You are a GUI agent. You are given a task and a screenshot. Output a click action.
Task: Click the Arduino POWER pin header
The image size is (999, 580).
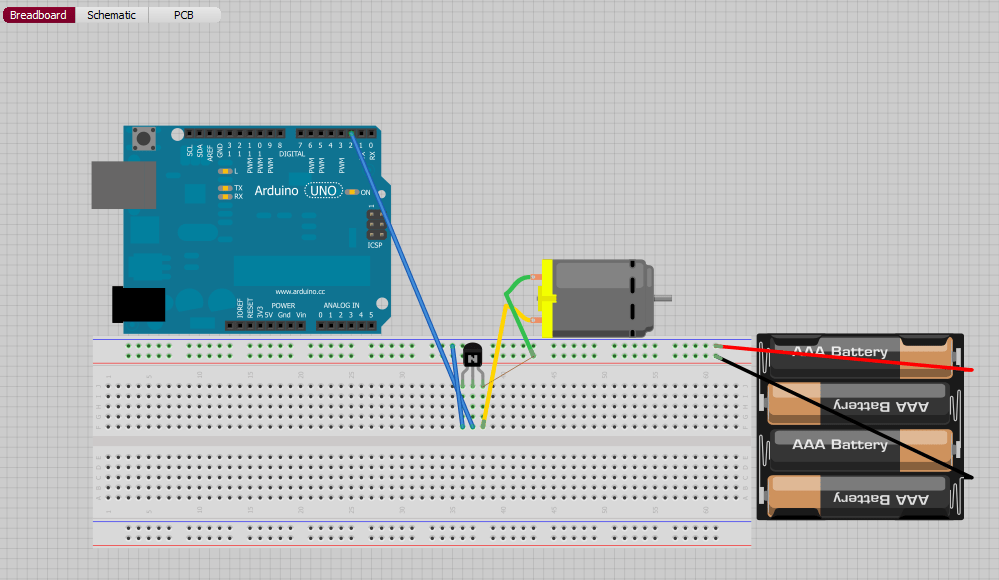point(266,326)
